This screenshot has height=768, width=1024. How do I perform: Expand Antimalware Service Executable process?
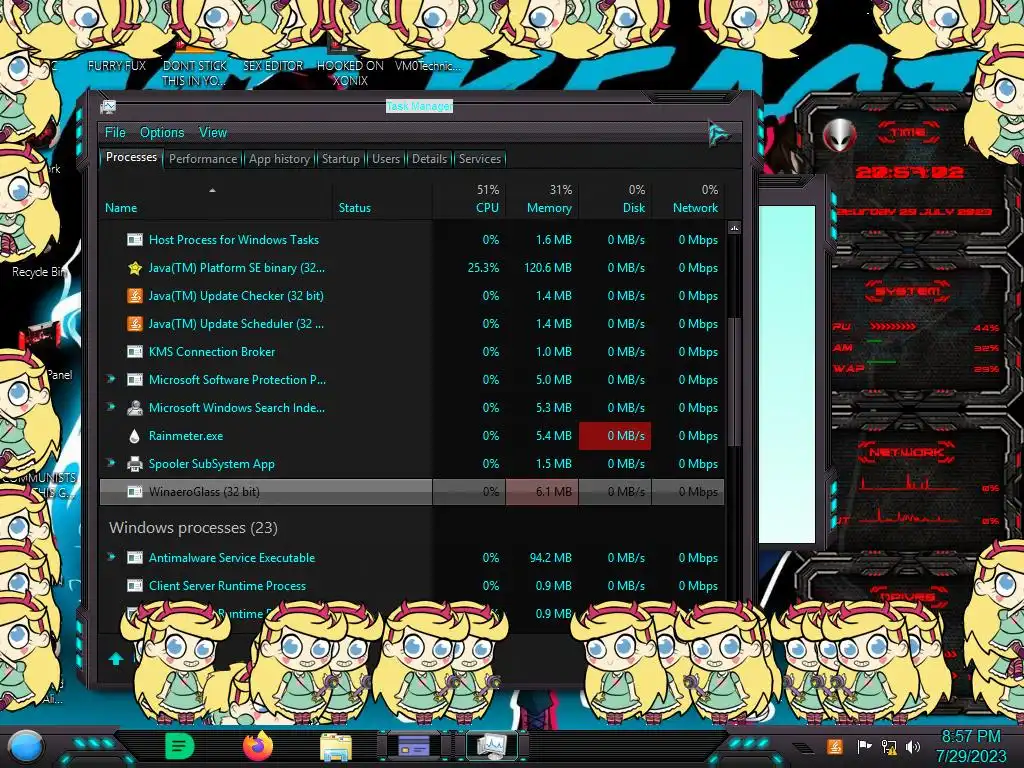pos(110,557)
